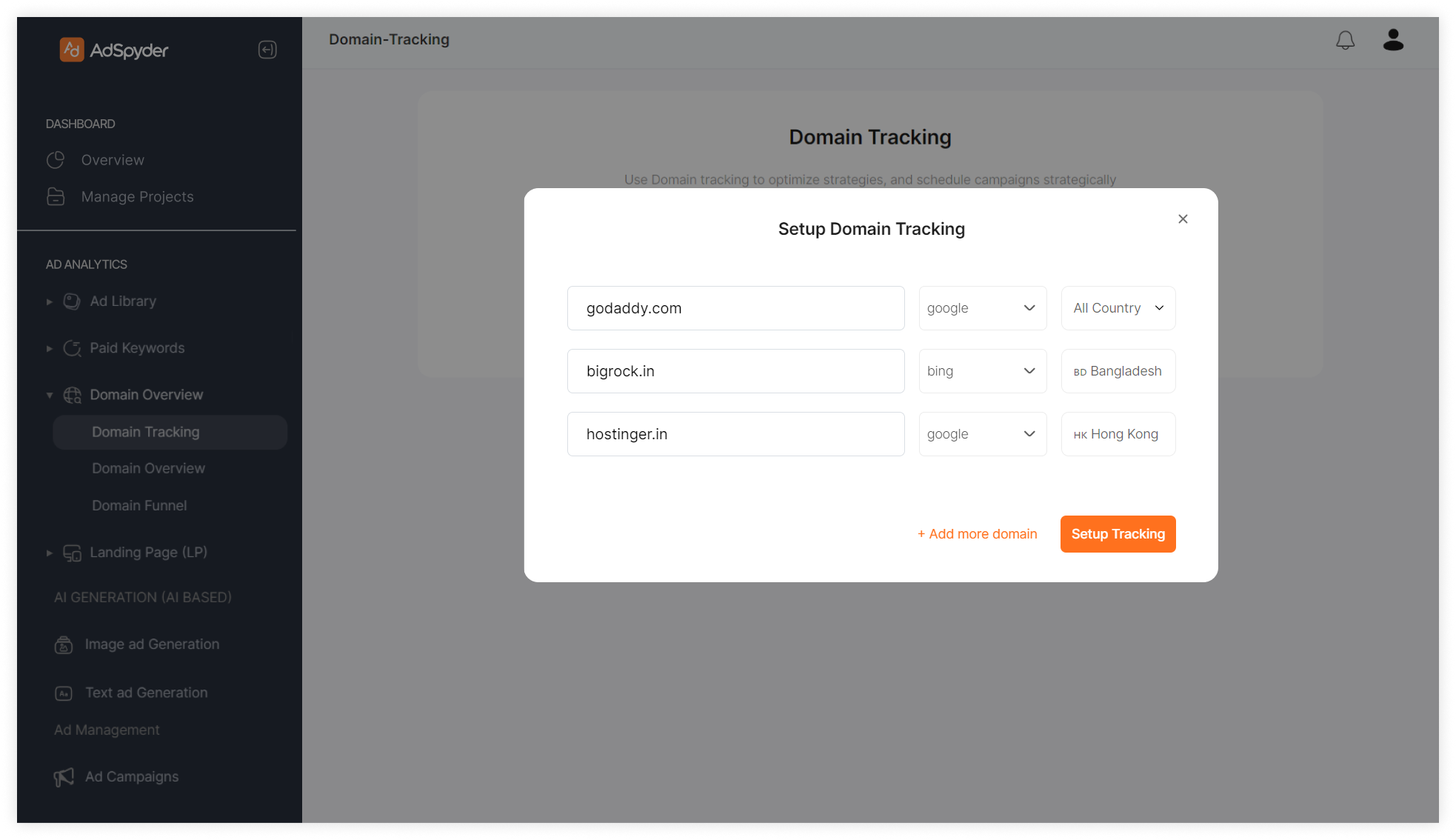Open search engine dropdown for bigrock.in
Viewport: 1456px width, 840px height.
(x=982, y=371)
